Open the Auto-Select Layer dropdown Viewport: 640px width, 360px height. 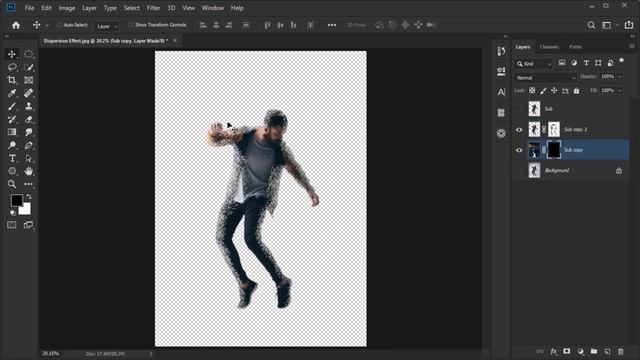107,26
